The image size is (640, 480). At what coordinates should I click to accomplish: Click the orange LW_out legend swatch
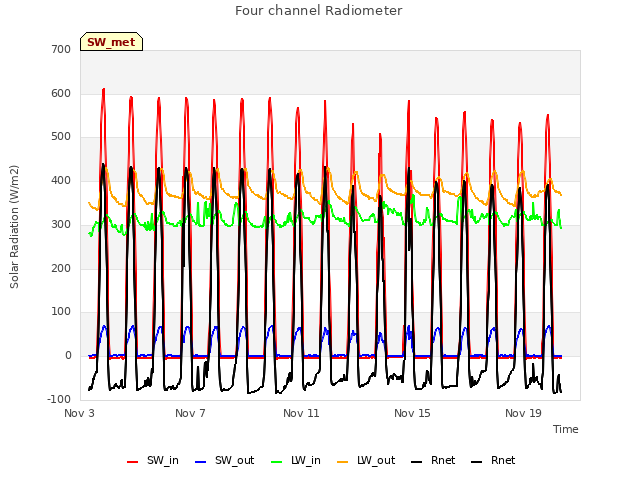pyautogui.click(x=343, y=462)
